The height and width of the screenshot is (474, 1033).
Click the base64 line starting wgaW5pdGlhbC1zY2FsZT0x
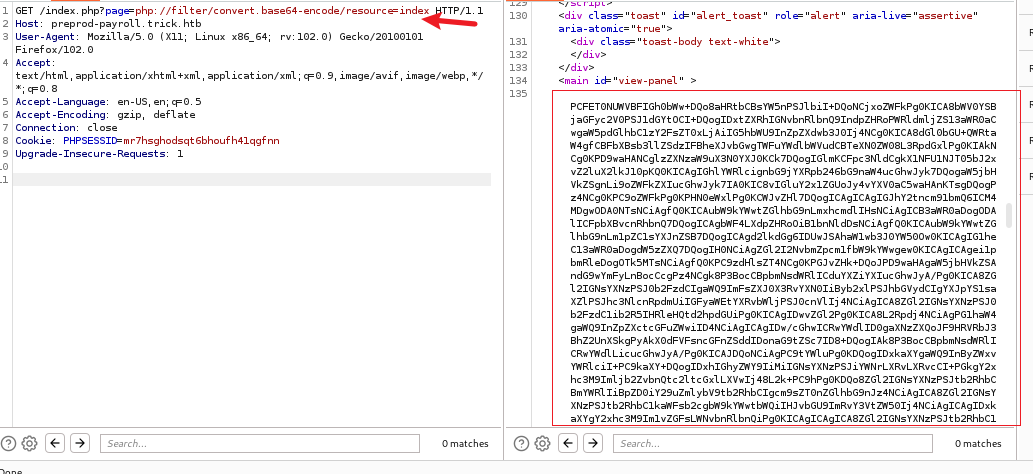click(783, 133)
